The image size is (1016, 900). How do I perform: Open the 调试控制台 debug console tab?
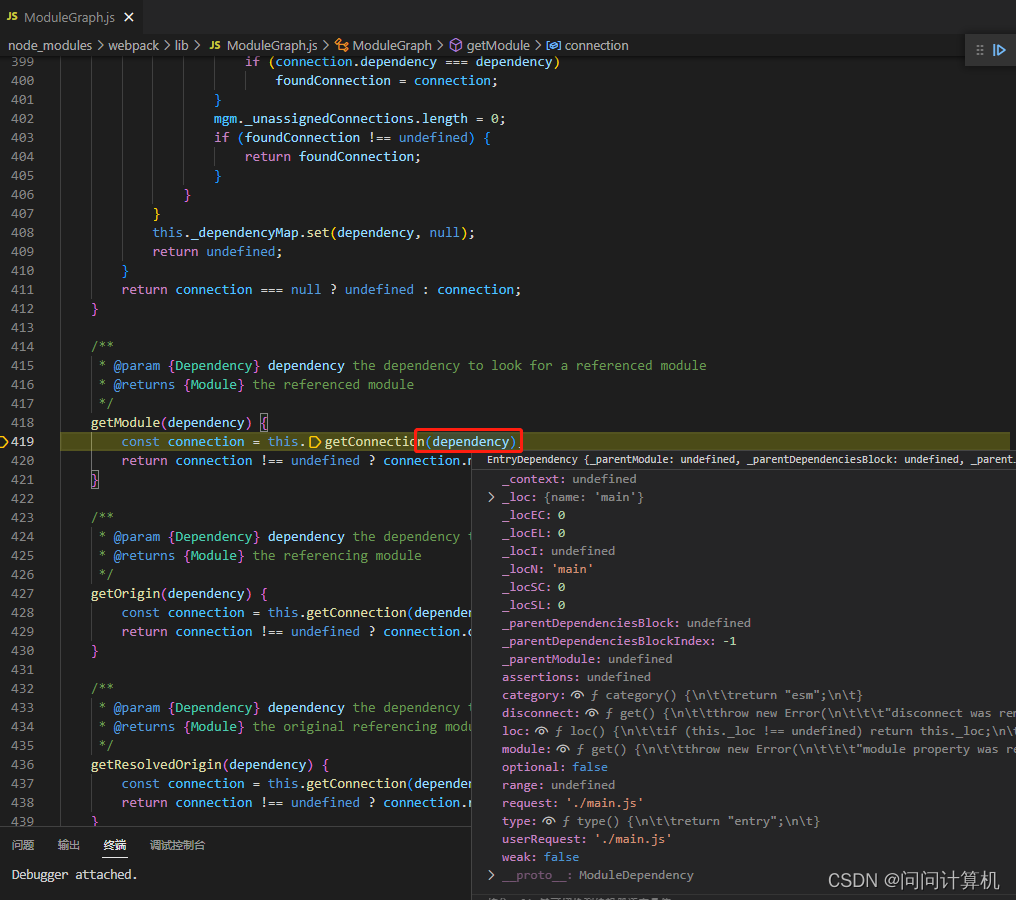coord(178,845)
